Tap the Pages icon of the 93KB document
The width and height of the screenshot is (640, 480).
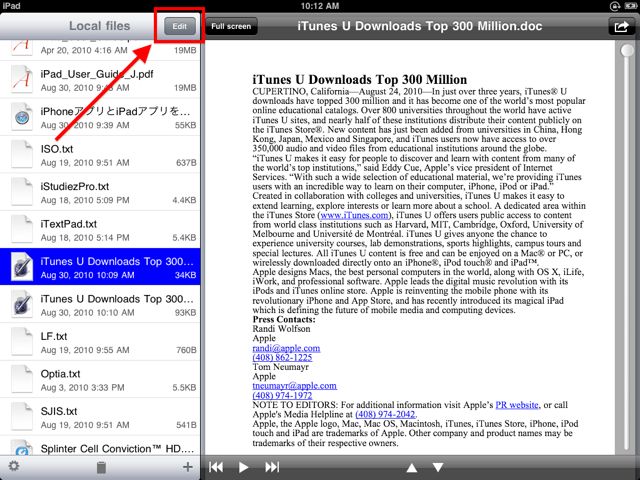tap(21, 304)
